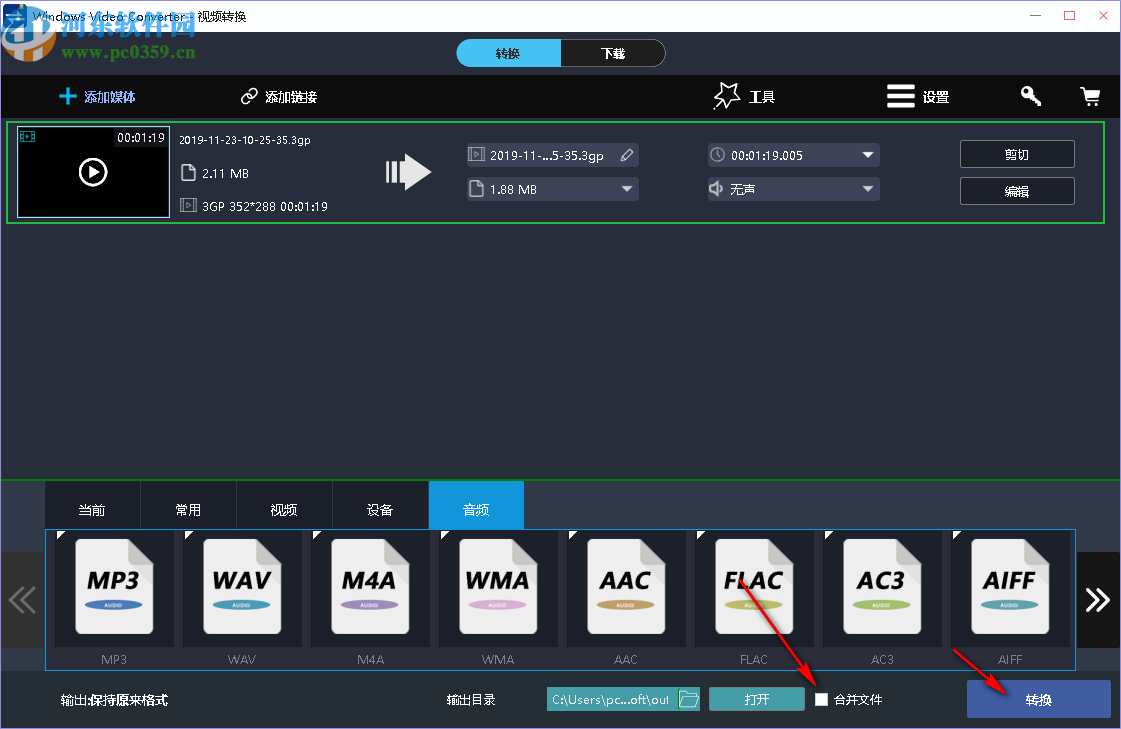Screen dimensions: 1121x729
Task: Select the FLAC output format icon
Action: tap(754, 588)
